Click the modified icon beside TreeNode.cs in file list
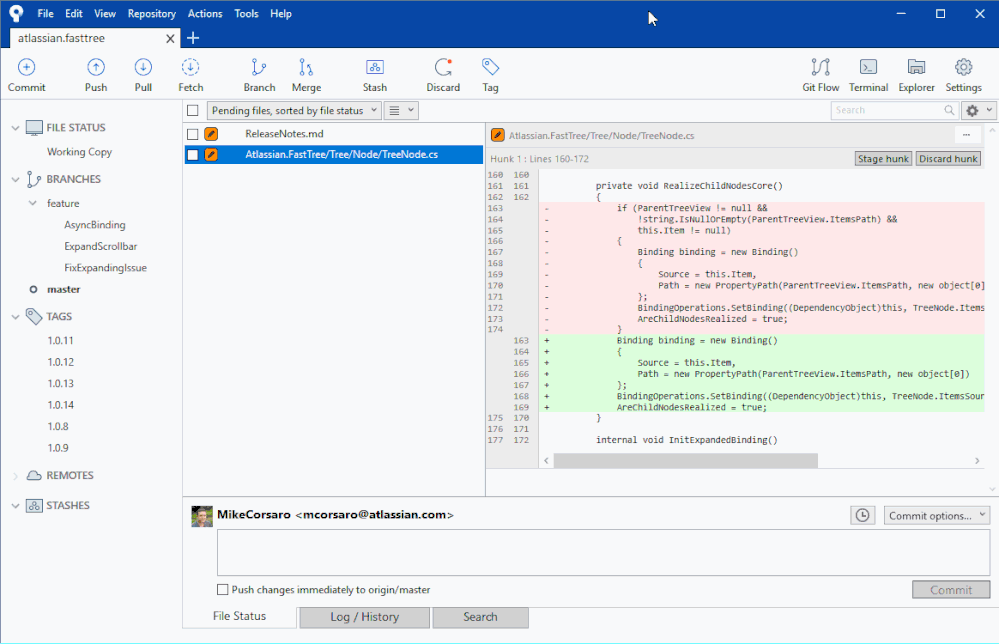Viewport: 999px width, 644px height. point(212,155)
